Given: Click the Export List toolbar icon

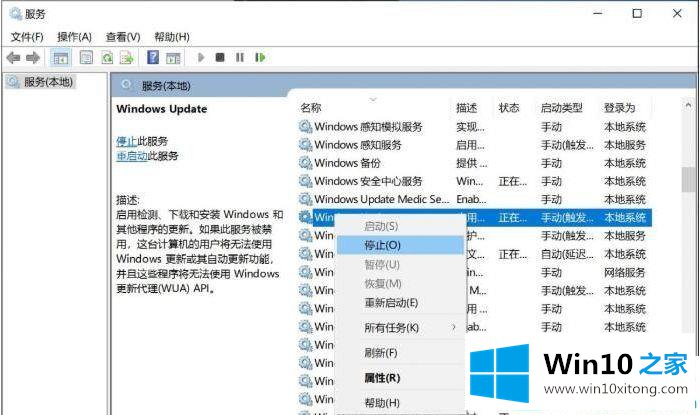Looking at the screenshot, I should coord(127,58).
